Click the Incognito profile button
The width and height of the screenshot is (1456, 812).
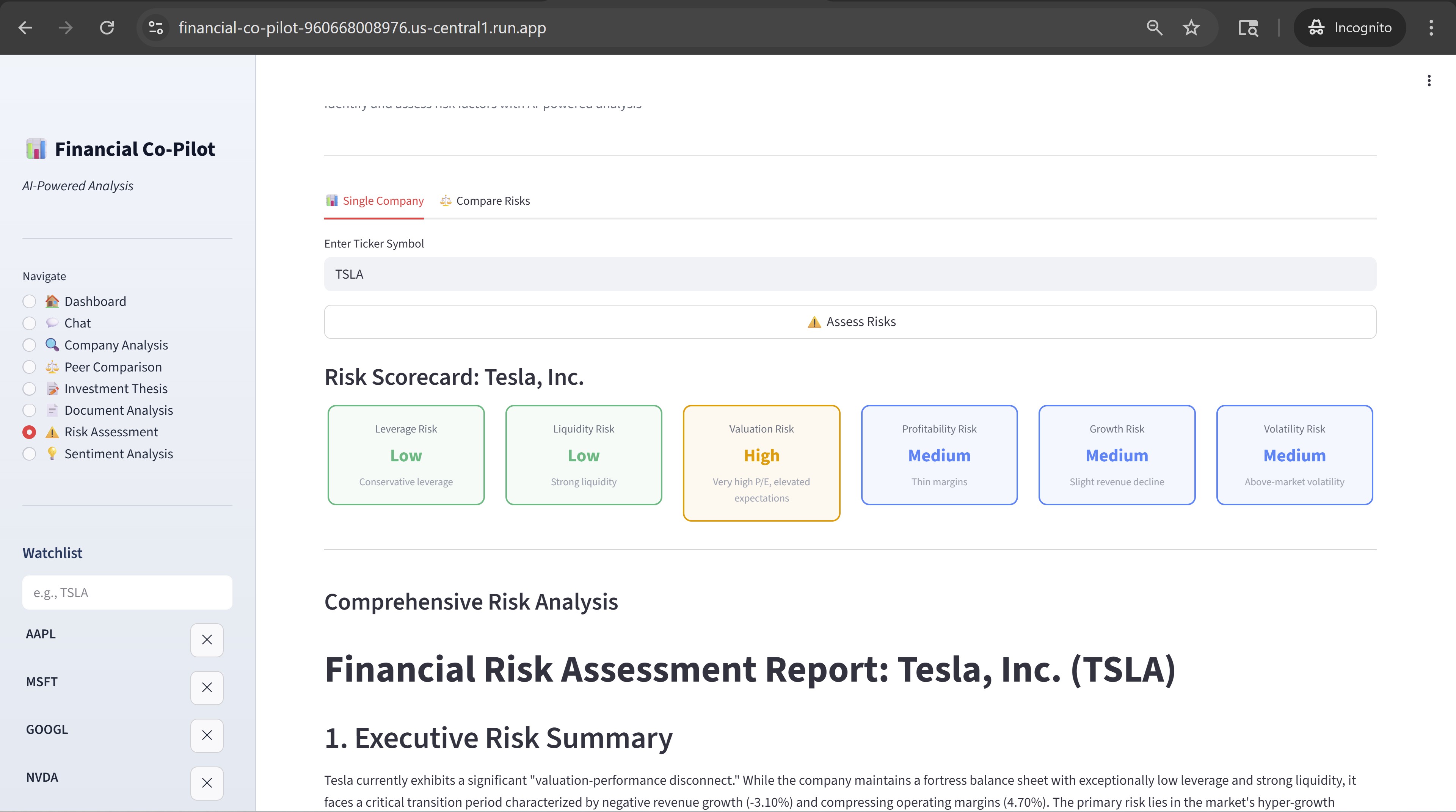tap(1350, 28)
